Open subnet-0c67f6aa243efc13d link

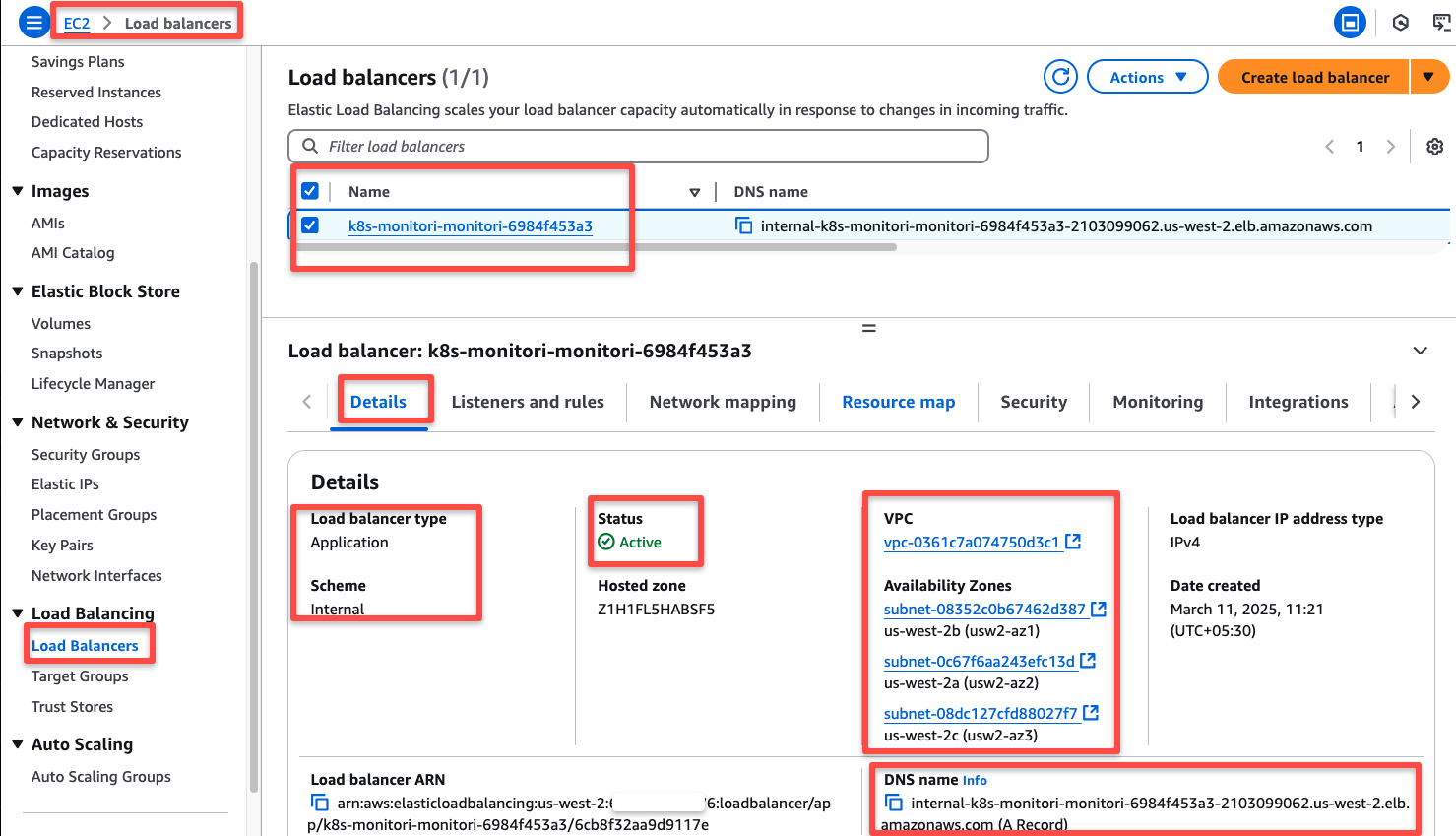[x=980, y=661]
